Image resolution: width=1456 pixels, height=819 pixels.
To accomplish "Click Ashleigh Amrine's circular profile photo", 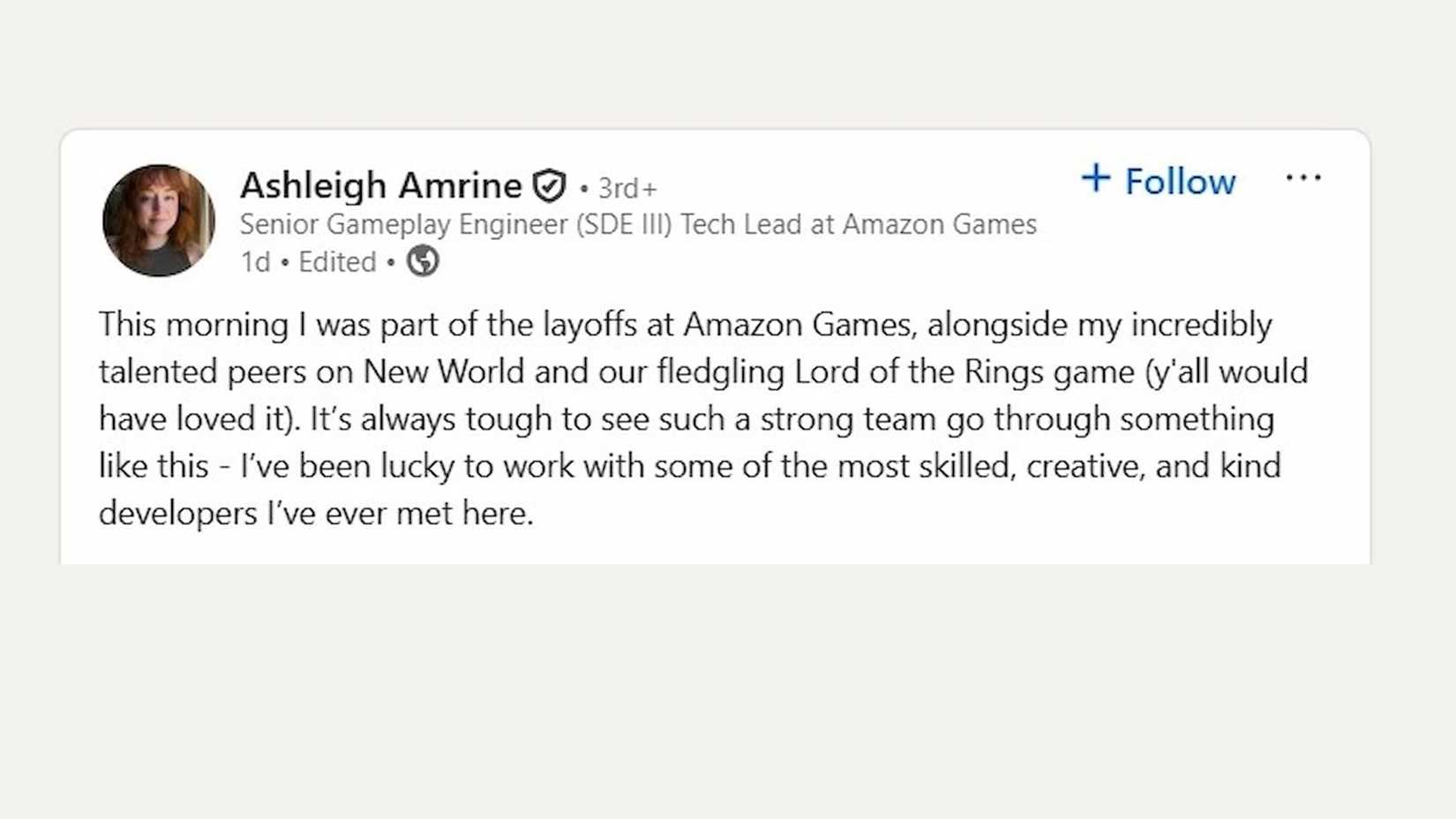I will [159, 220].
